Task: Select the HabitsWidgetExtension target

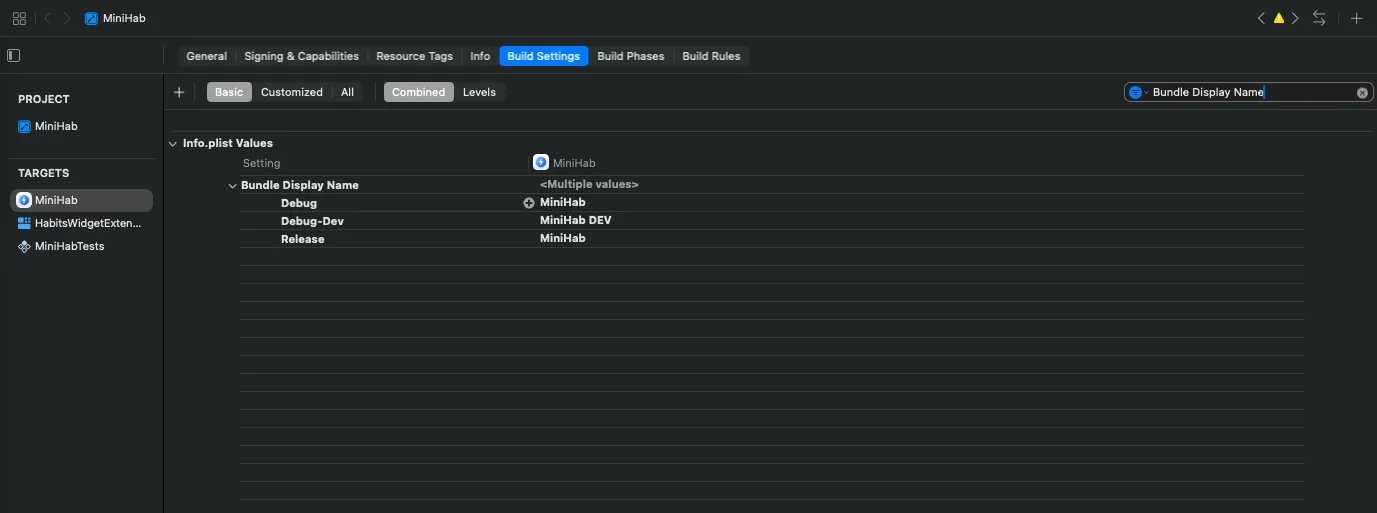Action: 82,223
